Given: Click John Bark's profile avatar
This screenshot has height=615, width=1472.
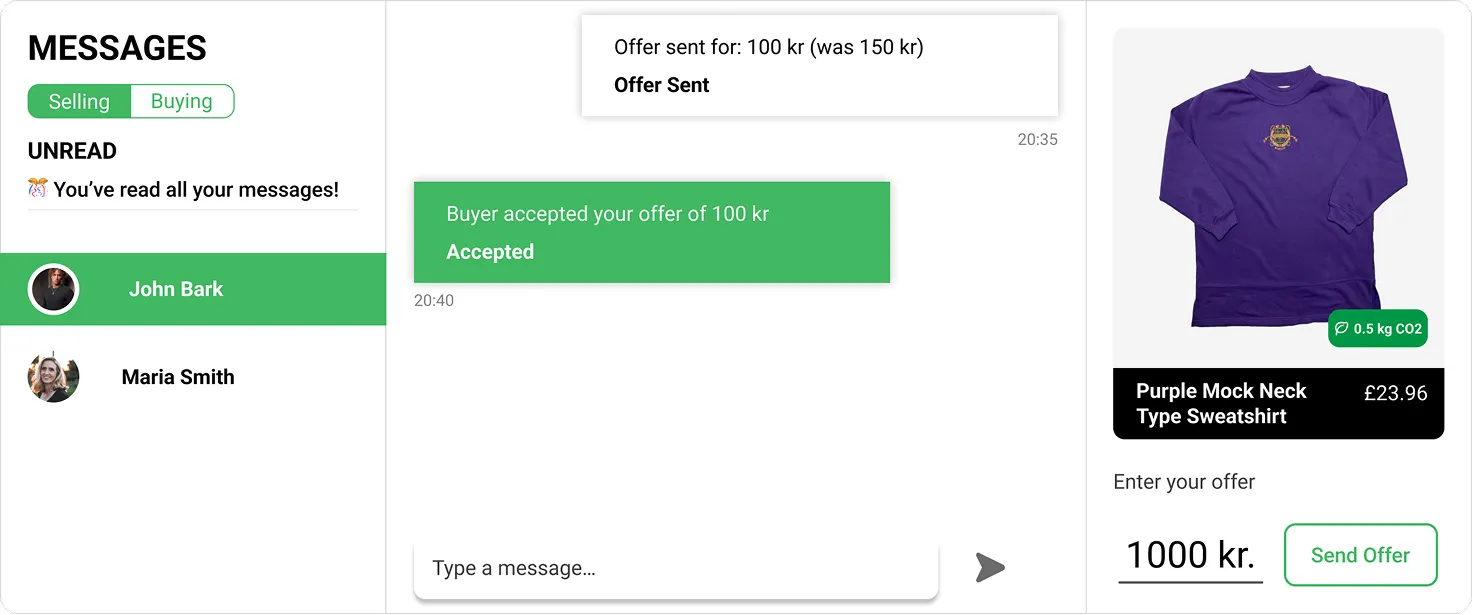Looking at the screenshot, I should click(x=53, y=289).
